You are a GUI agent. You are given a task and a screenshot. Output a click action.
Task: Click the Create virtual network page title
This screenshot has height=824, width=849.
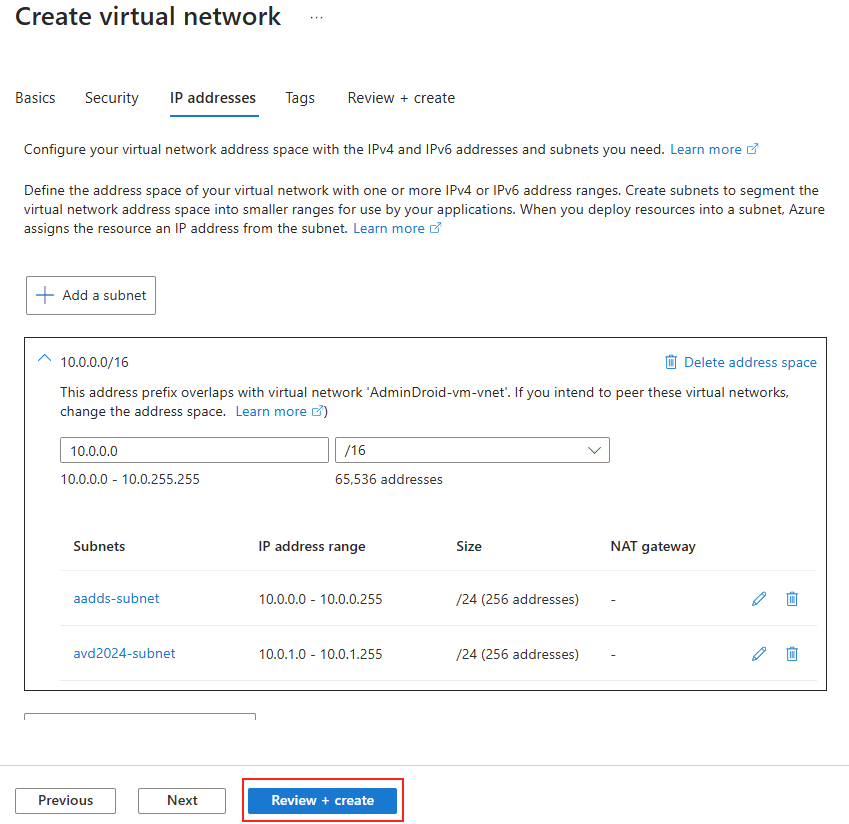point(148,16)
